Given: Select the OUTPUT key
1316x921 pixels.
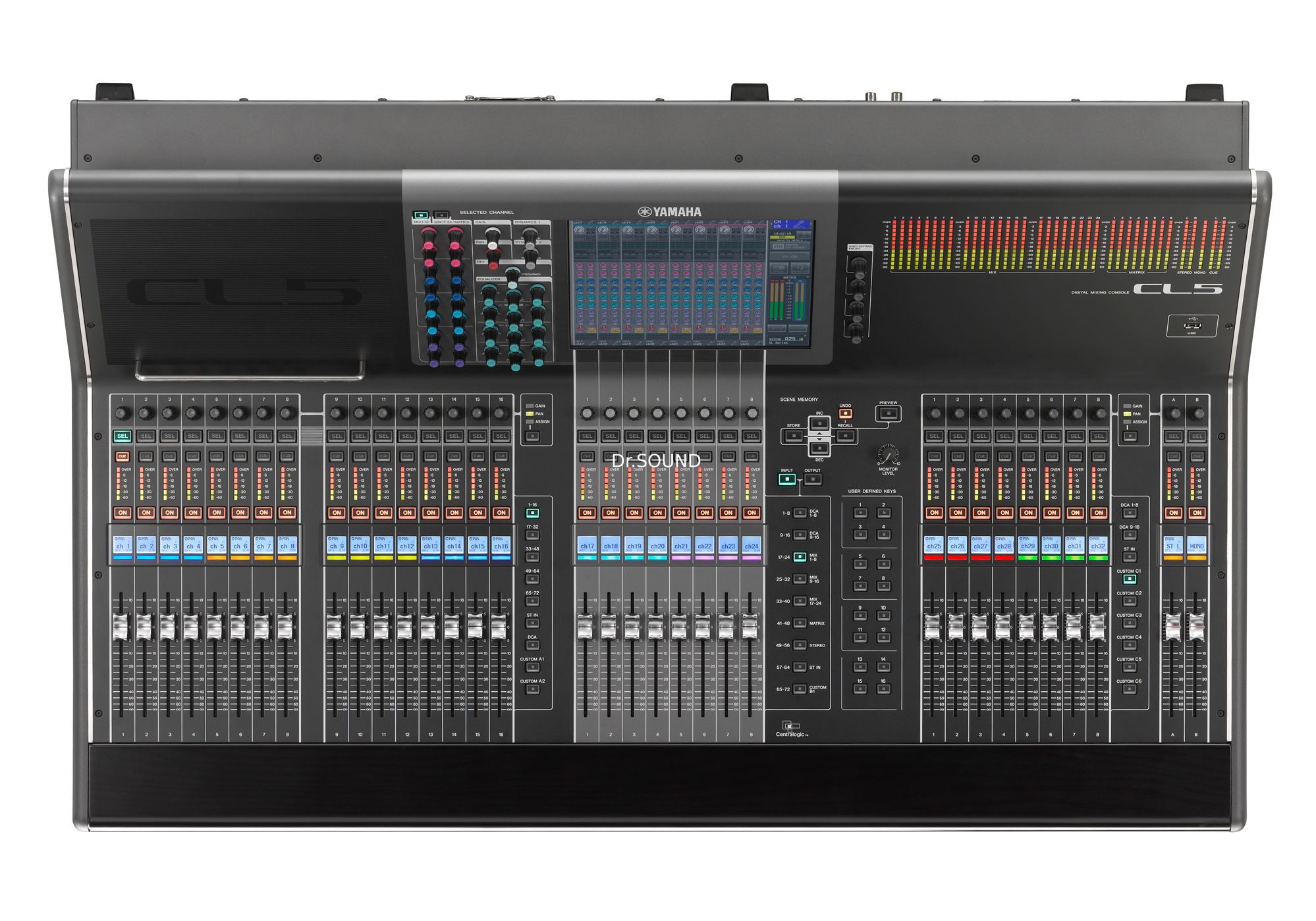Looking at the screenshot, I should (x=813, y=479).
